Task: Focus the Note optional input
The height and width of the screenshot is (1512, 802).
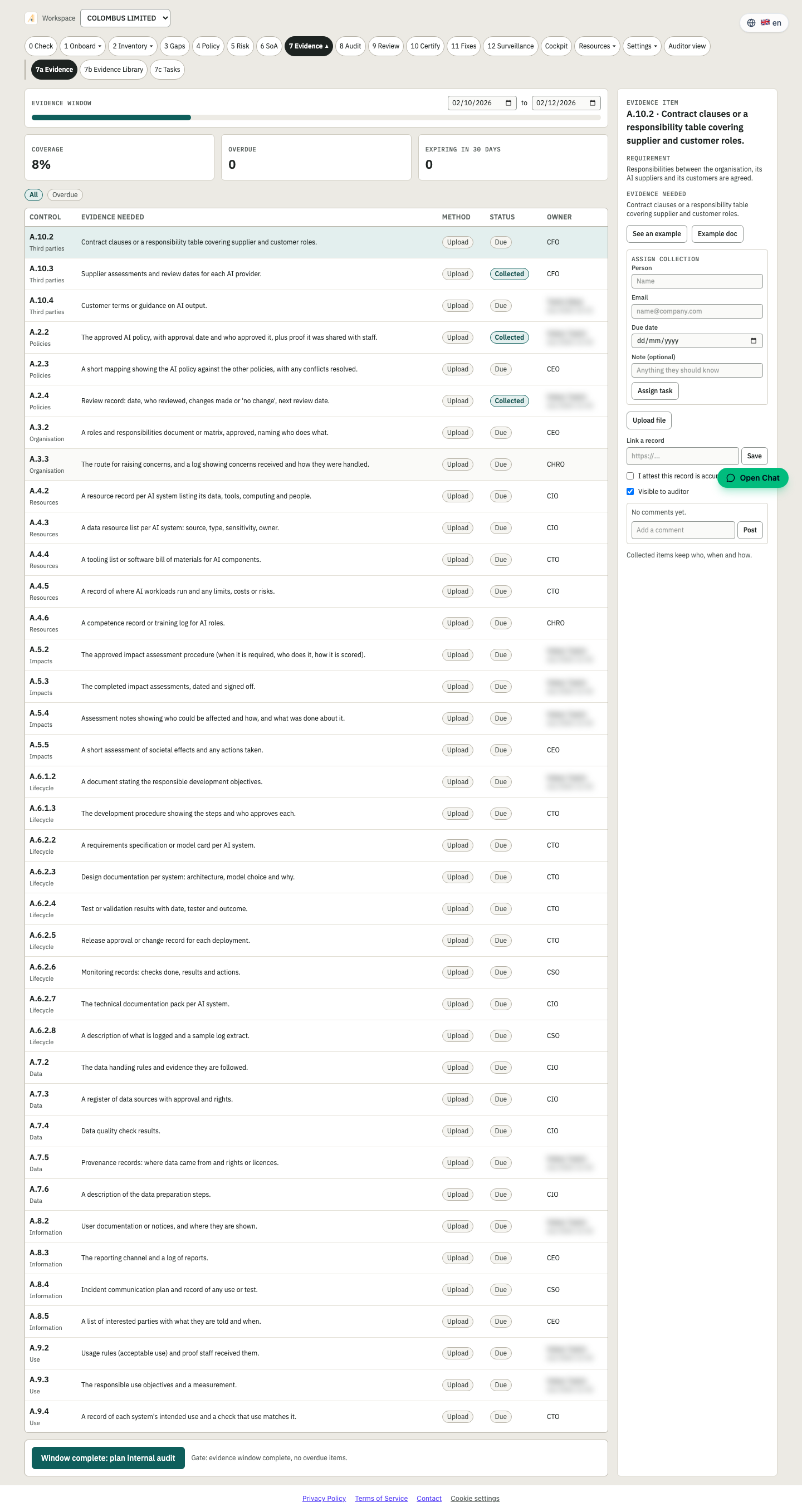Action: (697, 370)
